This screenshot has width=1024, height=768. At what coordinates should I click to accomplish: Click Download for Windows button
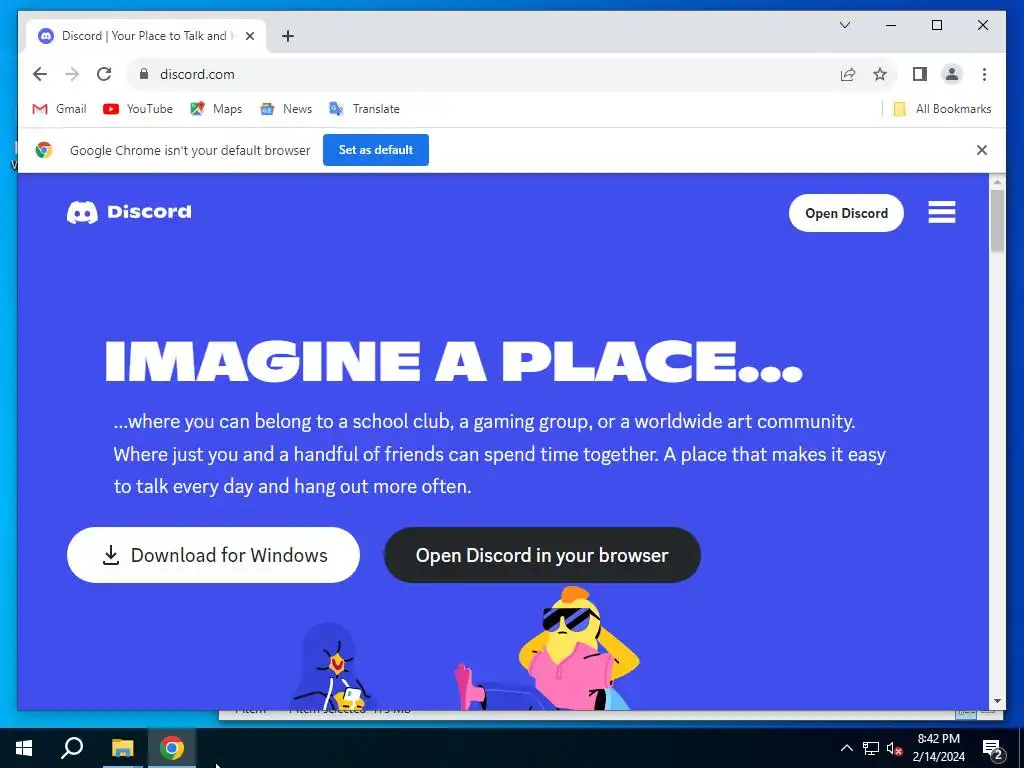214,555
